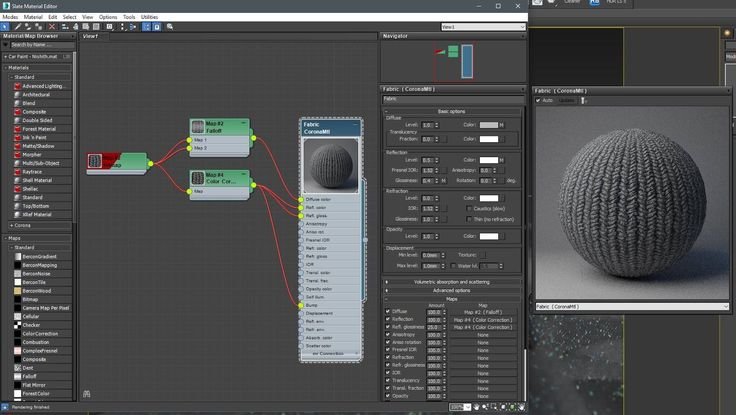
Task: Select Advanced Lighting material icon
Action: click(17, 86)
